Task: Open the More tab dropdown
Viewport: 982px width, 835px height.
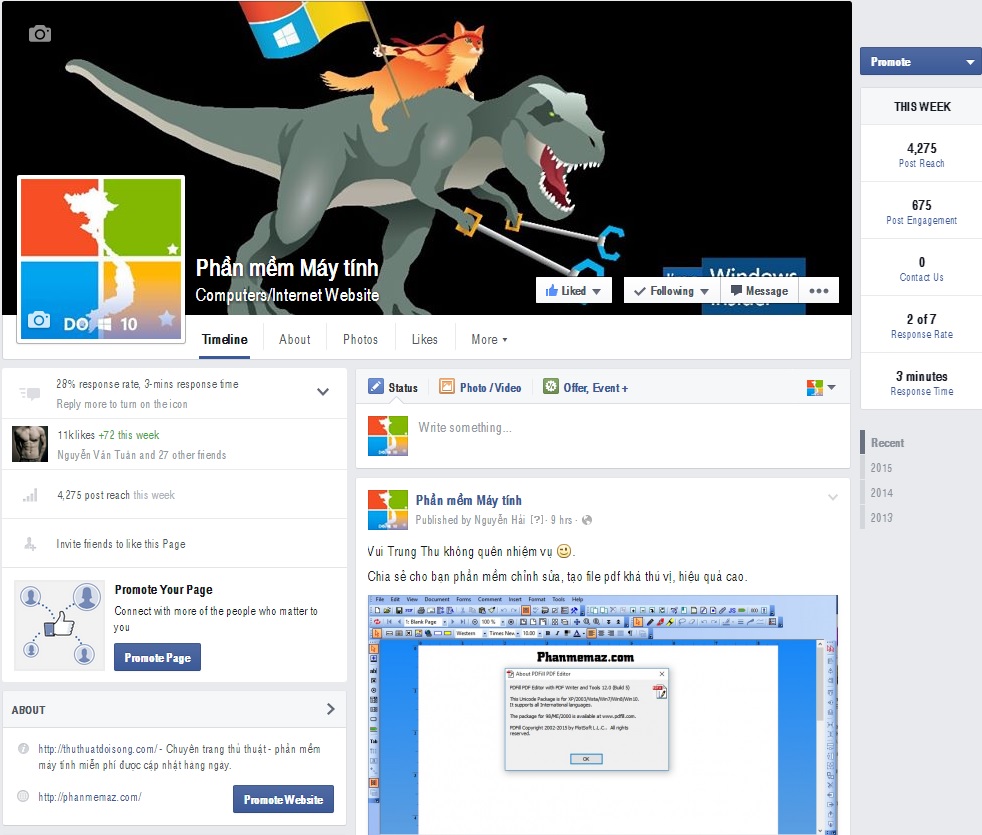Action: (488, 340)
